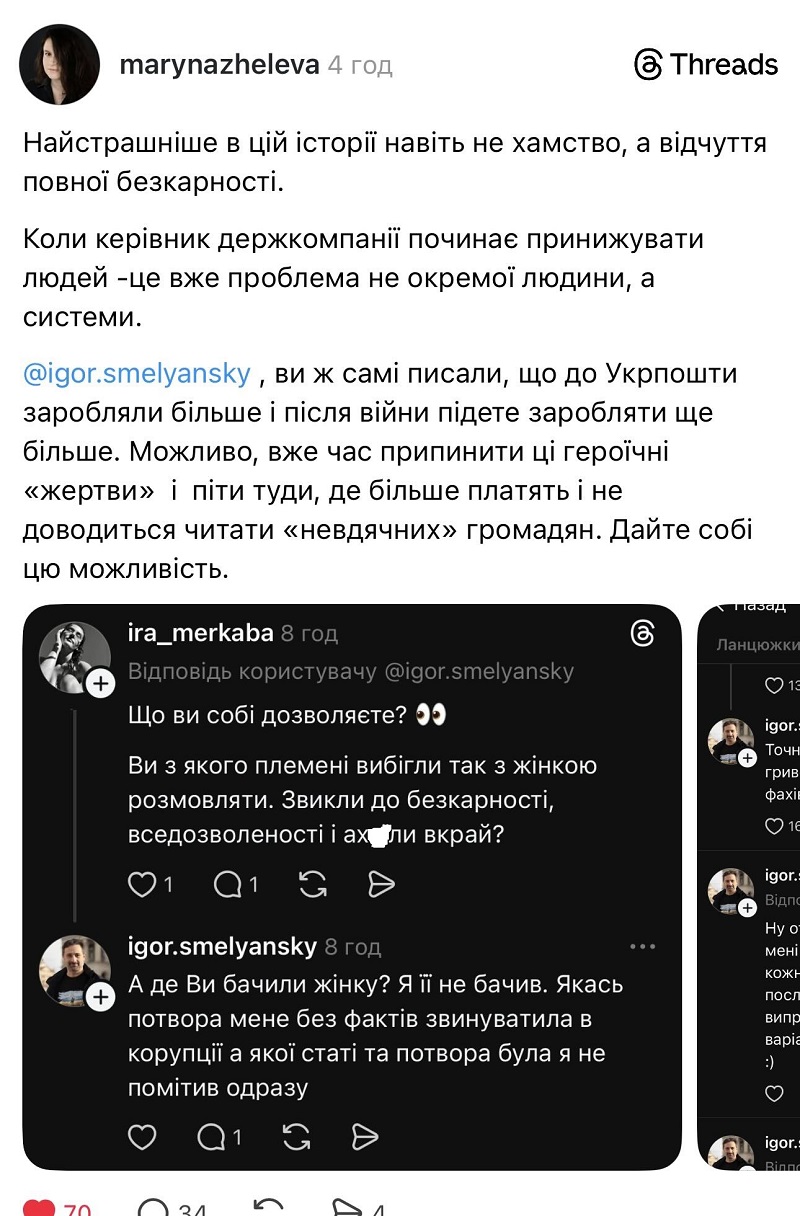800x1216 pixels.
Task: Follow igor.smelyansky using the avatar plus badge
Action: pos(101,996)
